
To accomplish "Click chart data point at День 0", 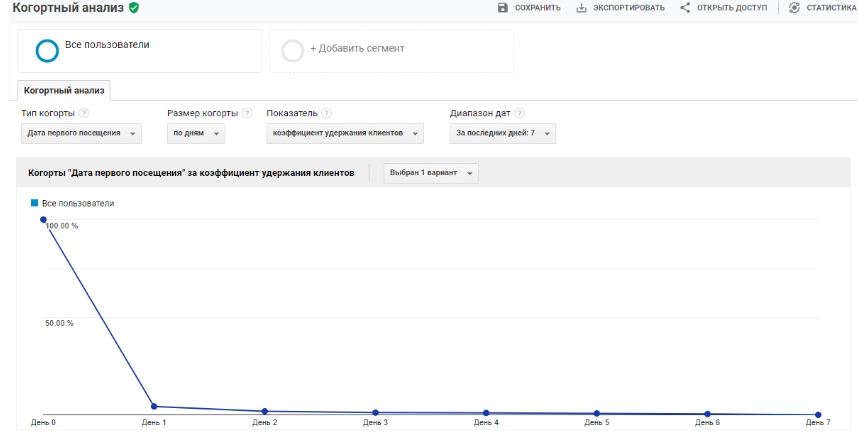I will tap(43, 219).
